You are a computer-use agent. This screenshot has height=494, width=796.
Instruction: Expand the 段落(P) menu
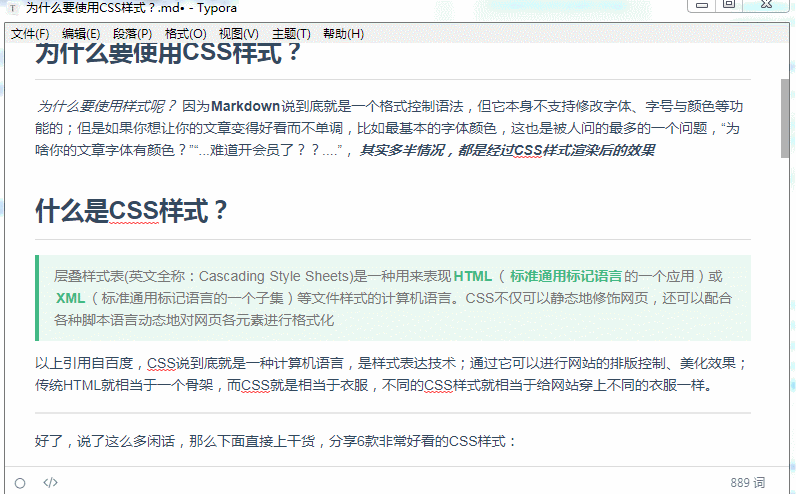click(x=133, y=34)
